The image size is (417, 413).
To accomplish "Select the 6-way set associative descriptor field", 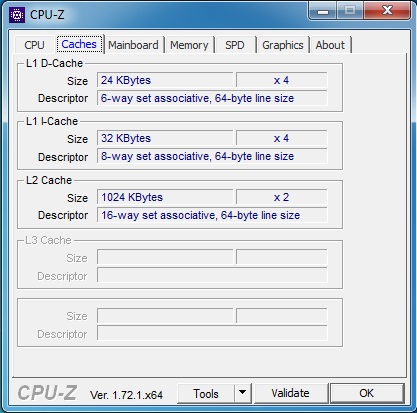I will 212,98.
